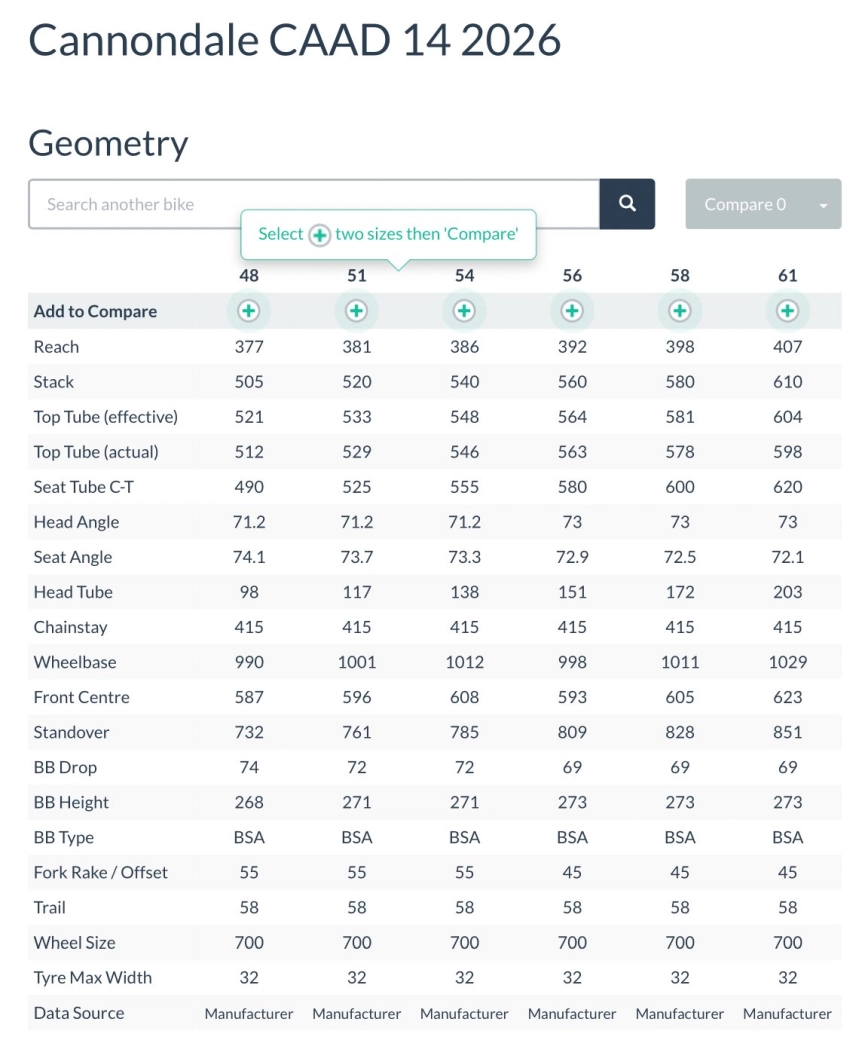Click the Cannondale CAAD 14 2026 title

(295, 40)
